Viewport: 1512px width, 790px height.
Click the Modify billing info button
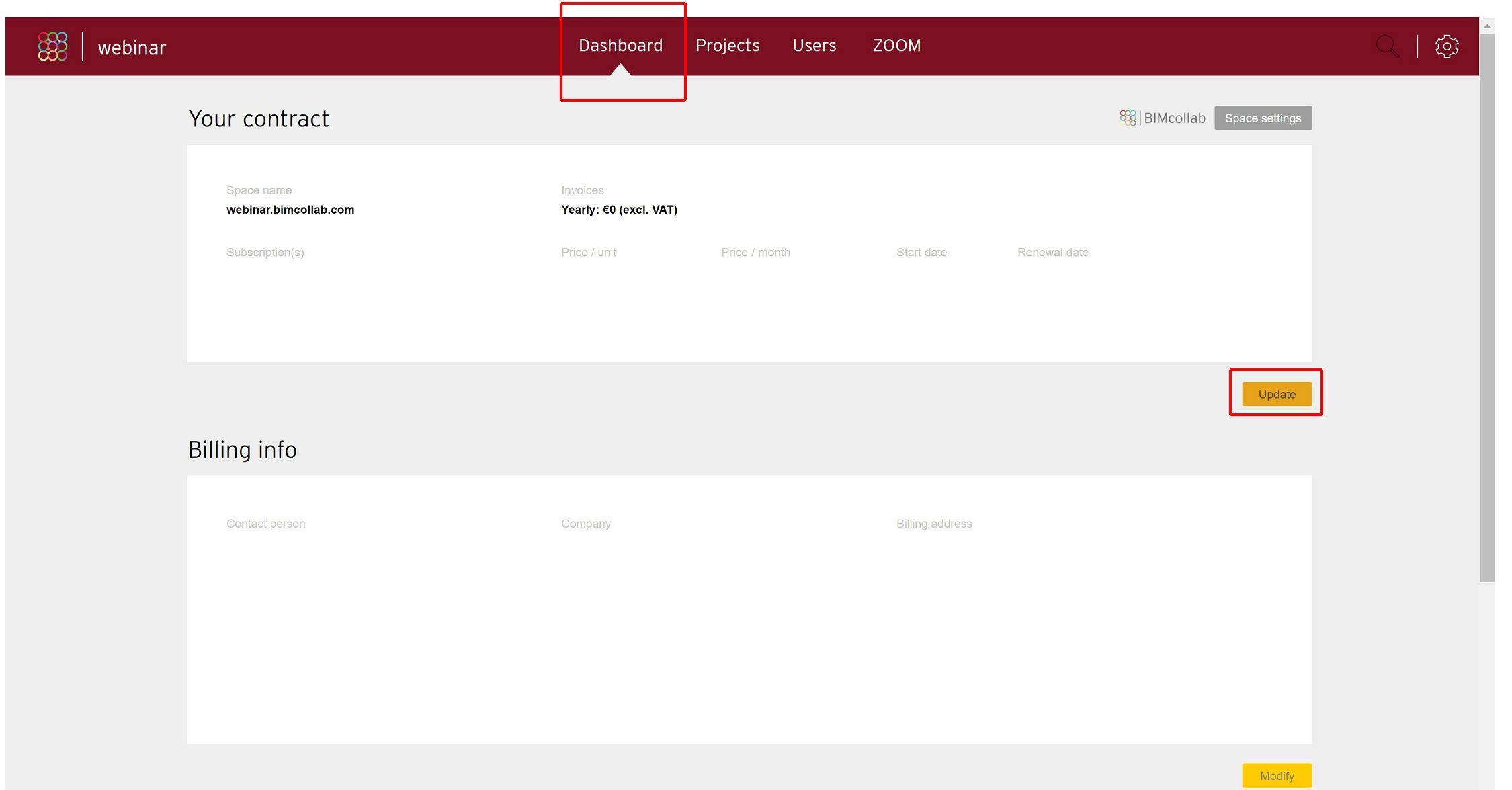(1276, 775)
